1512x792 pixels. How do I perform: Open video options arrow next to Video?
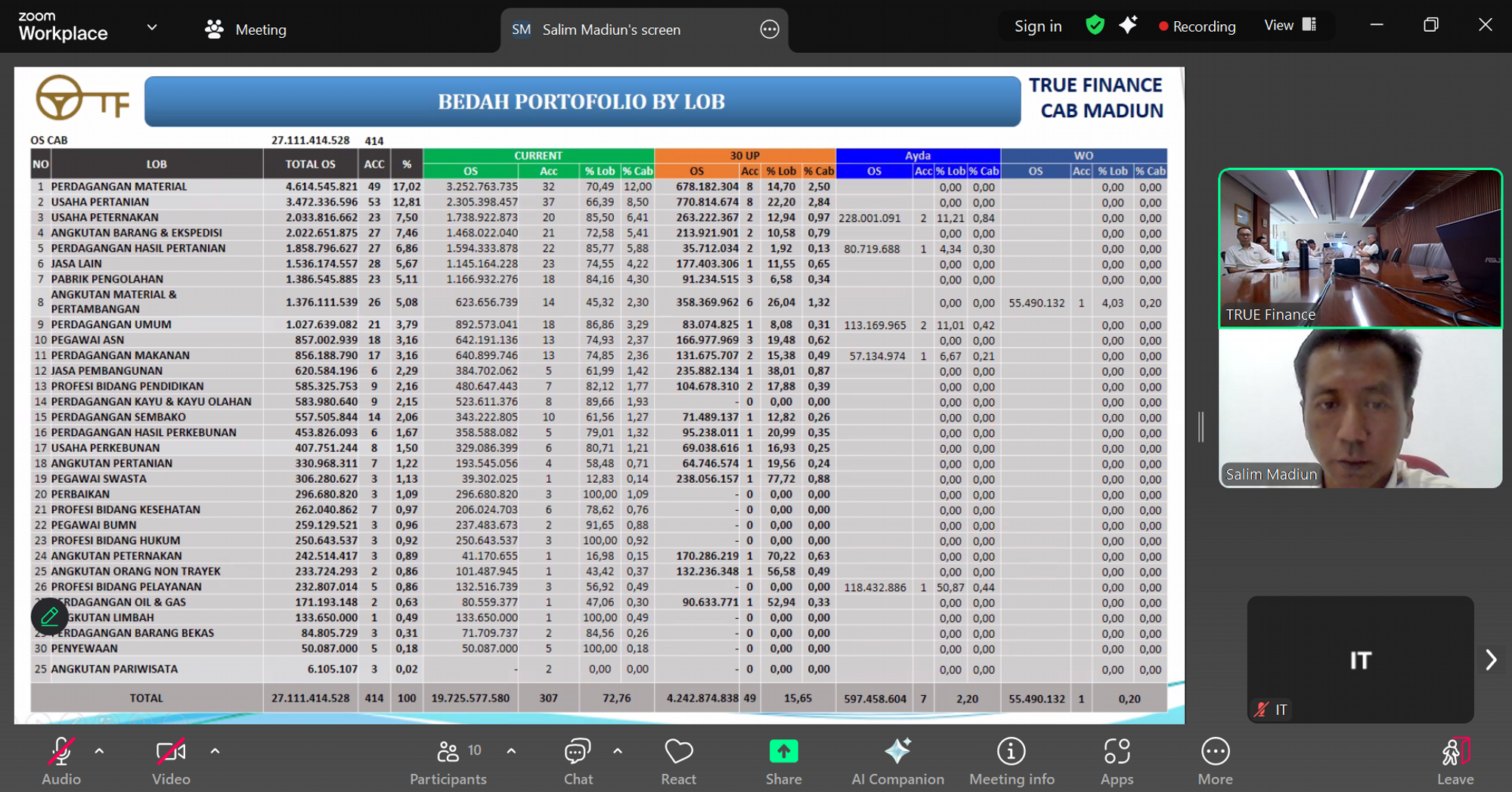coord(215,751)
